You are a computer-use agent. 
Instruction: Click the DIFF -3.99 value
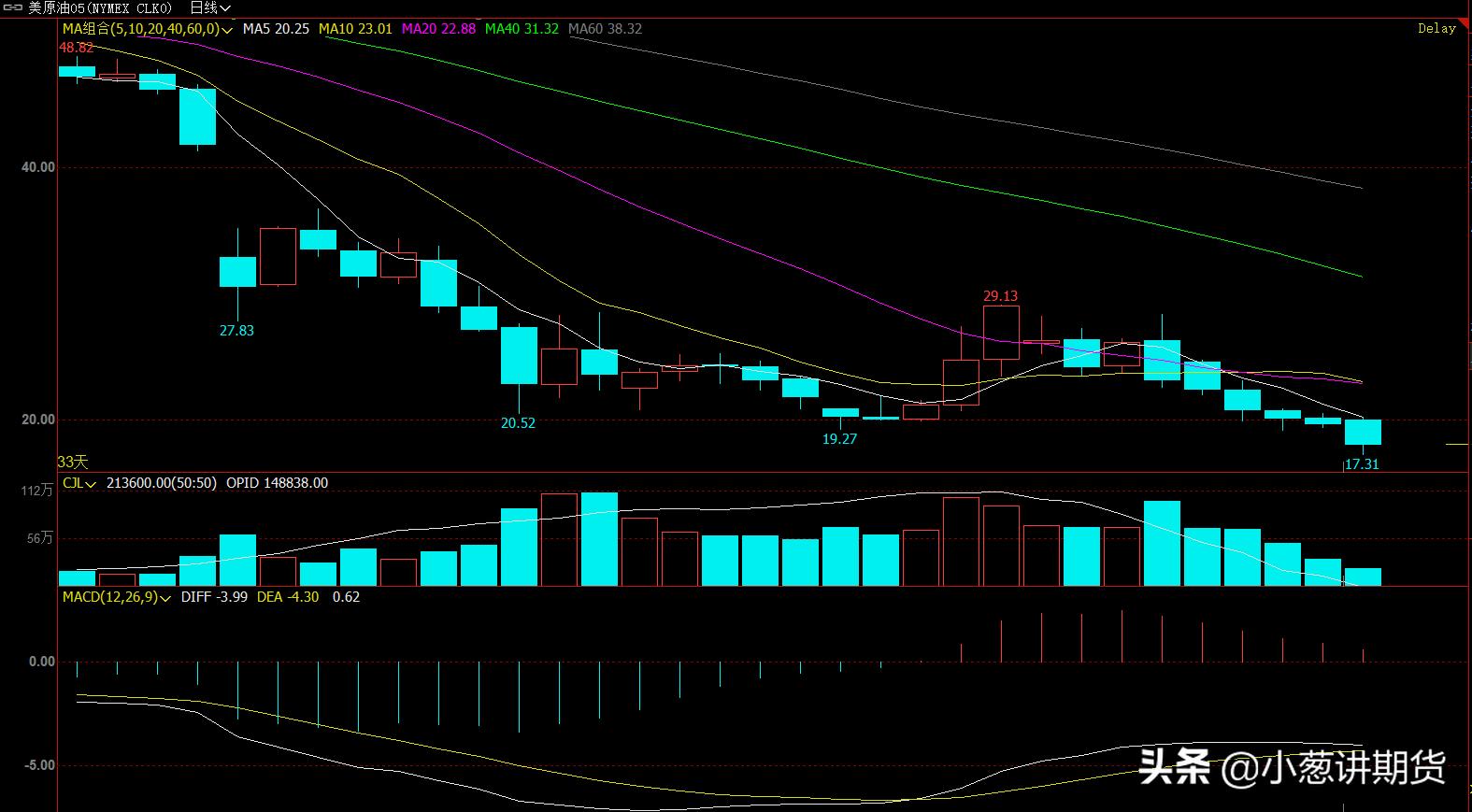coord(214,597)
